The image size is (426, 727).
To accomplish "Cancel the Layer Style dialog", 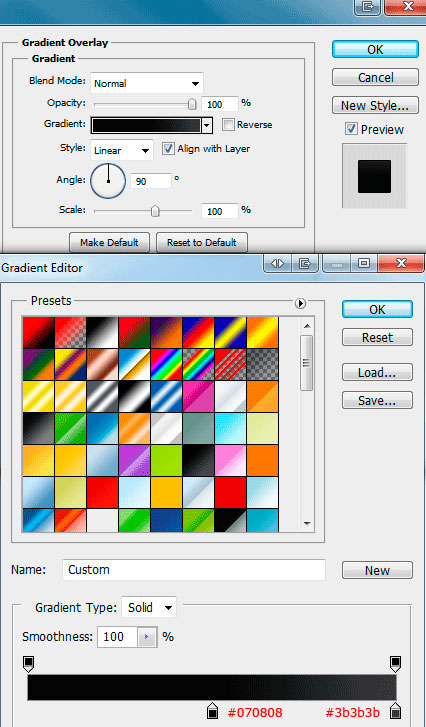I will pos(375,77).
